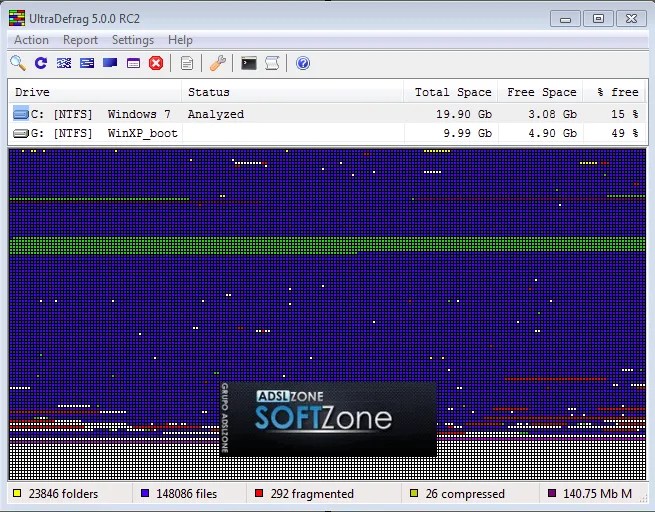Click the purple MFT legend swatch
The height and width of the screenshot is (512, 655).
(552, 493)
